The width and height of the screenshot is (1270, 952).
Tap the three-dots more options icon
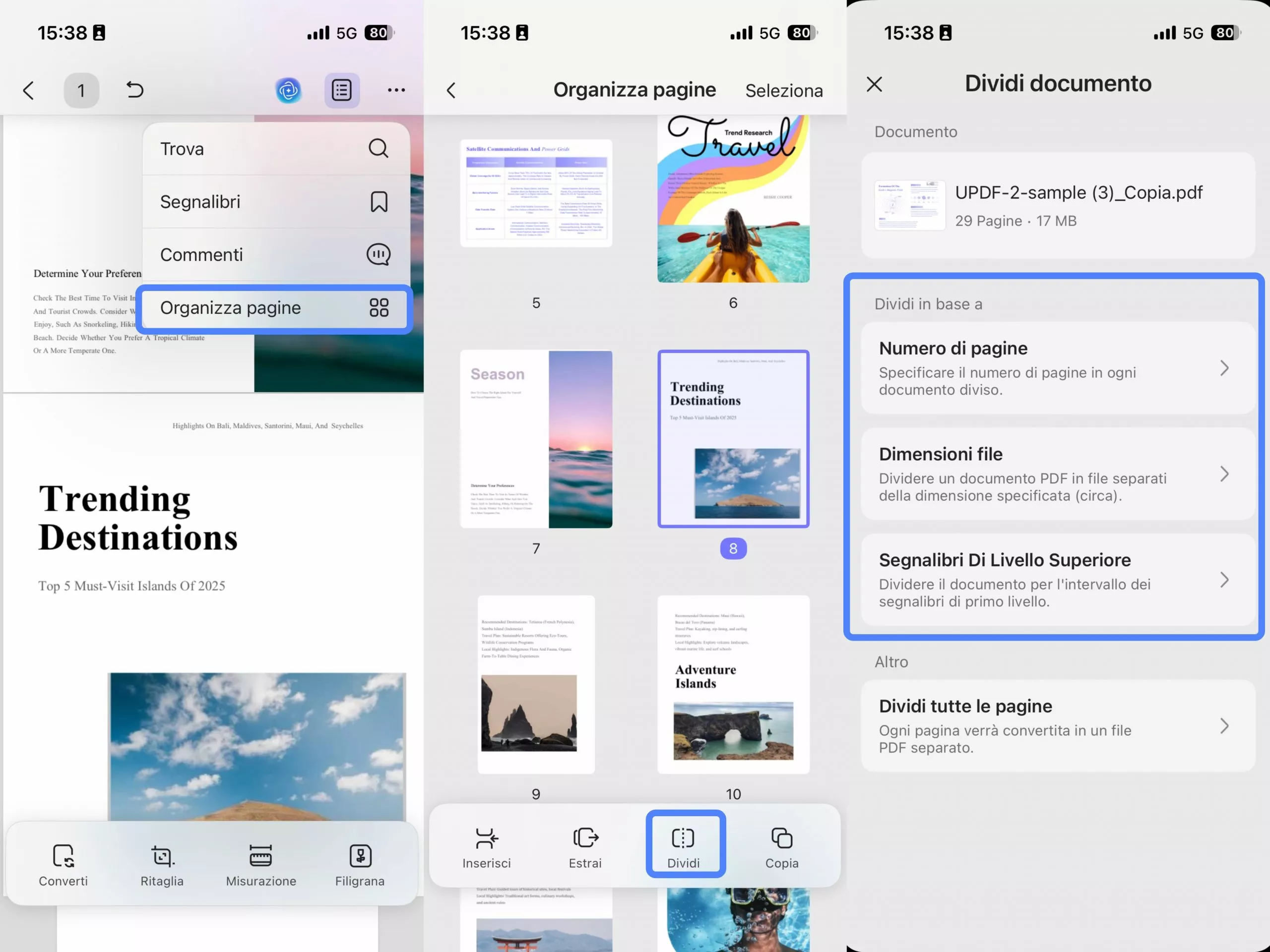pos(396,90)
